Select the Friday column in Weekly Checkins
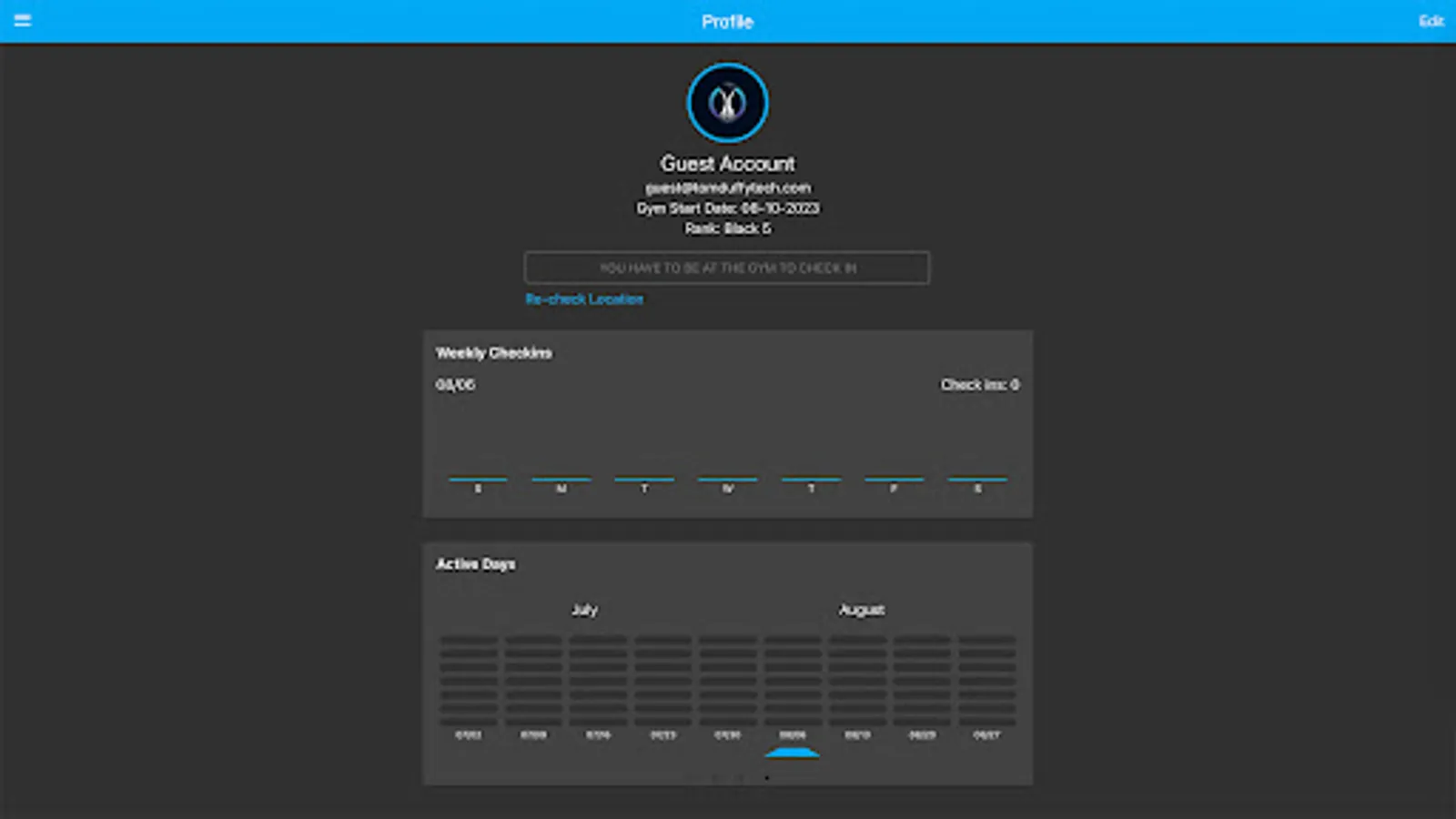1456x819 pixels. [894, 480]
